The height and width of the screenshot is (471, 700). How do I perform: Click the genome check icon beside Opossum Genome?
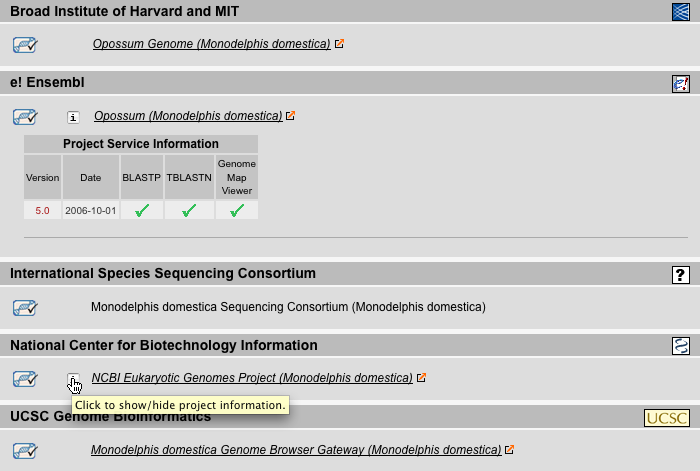25,45
